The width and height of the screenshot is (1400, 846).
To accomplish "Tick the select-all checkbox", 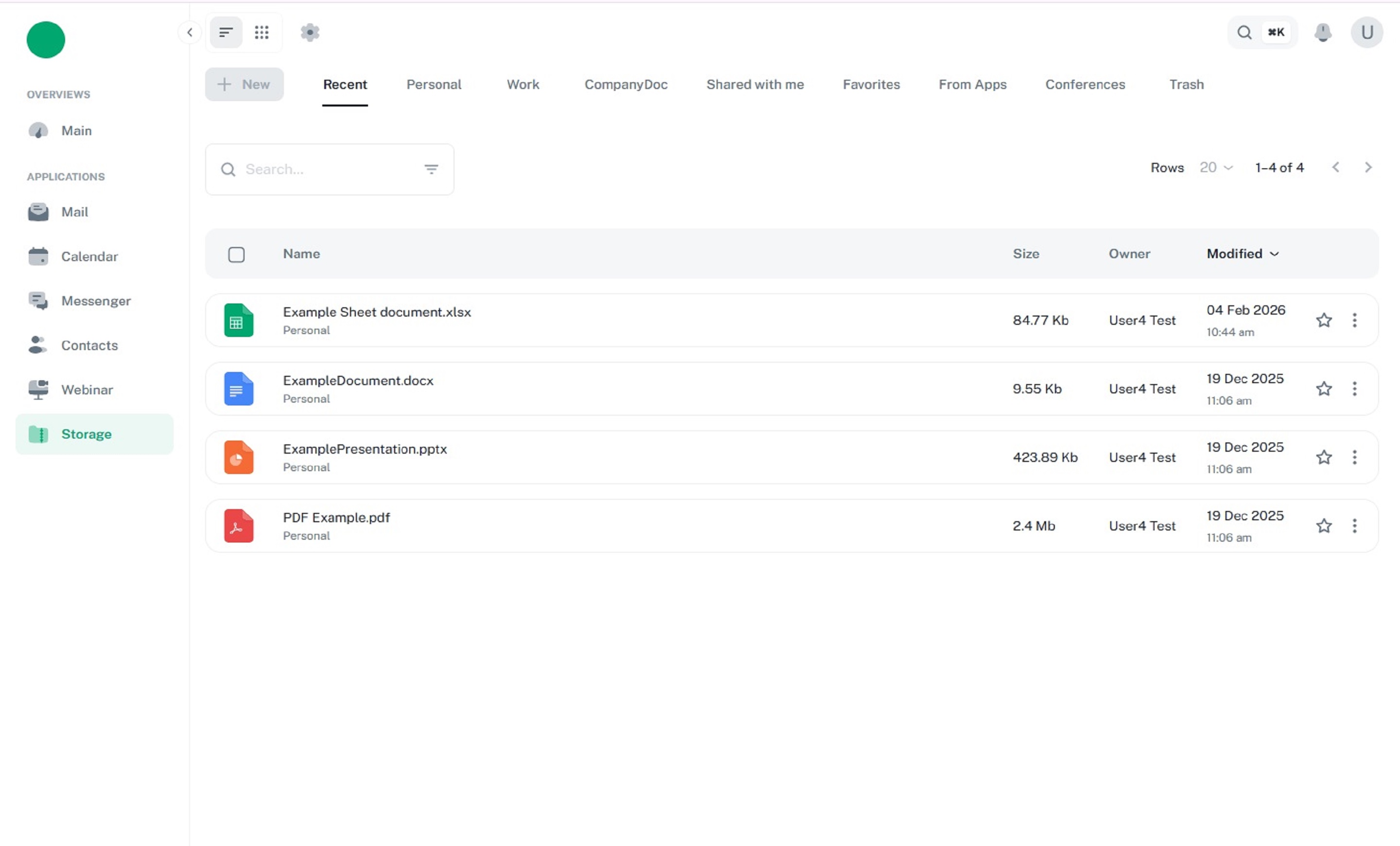I will [x=236, y=255].
